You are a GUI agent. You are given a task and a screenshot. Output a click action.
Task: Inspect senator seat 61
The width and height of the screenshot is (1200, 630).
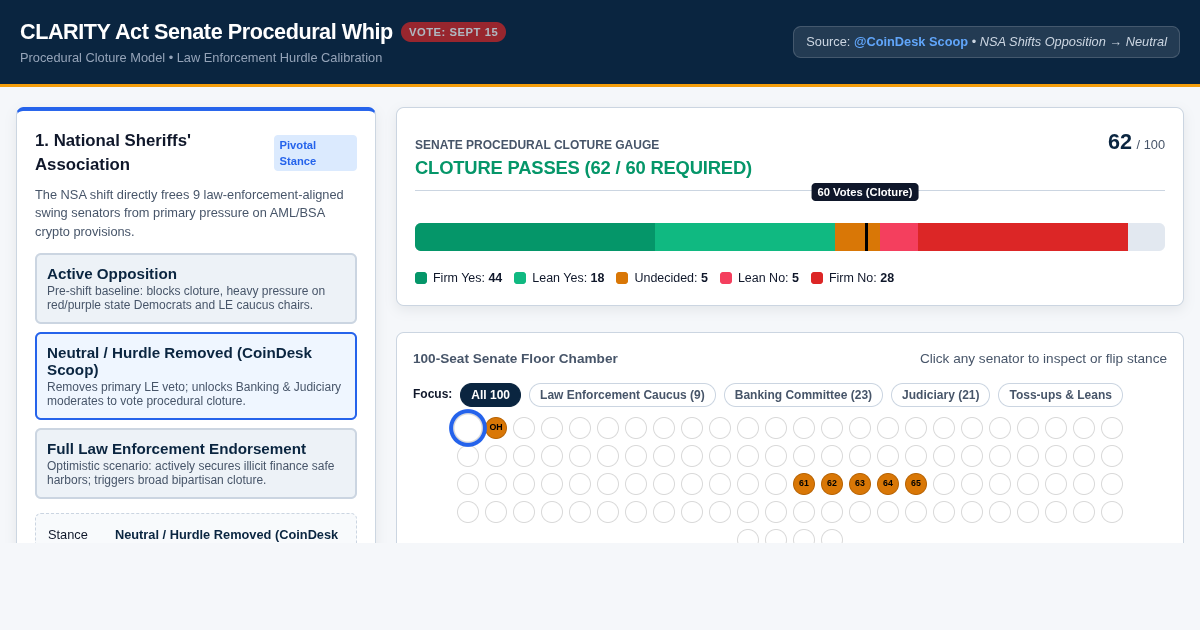point(804,484)
